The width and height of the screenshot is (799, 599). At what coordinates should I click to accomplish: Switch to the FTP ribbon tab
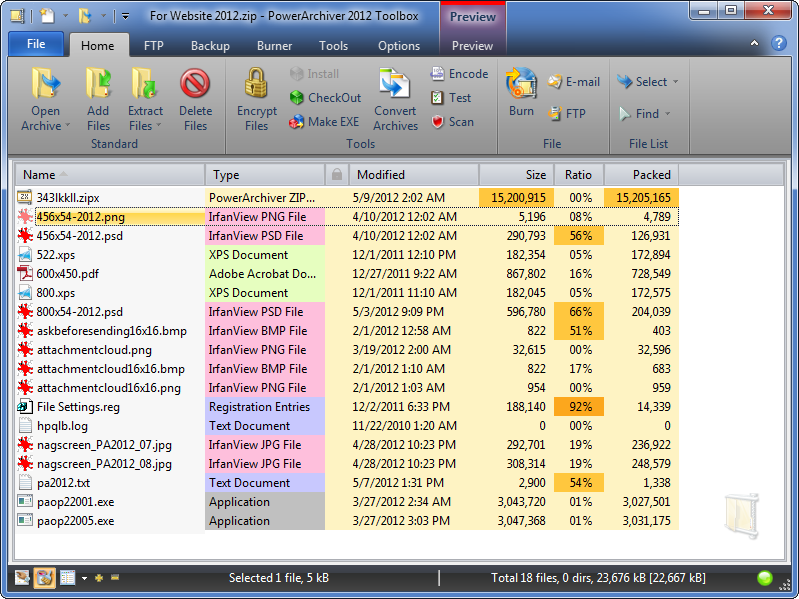click(153, 45)
